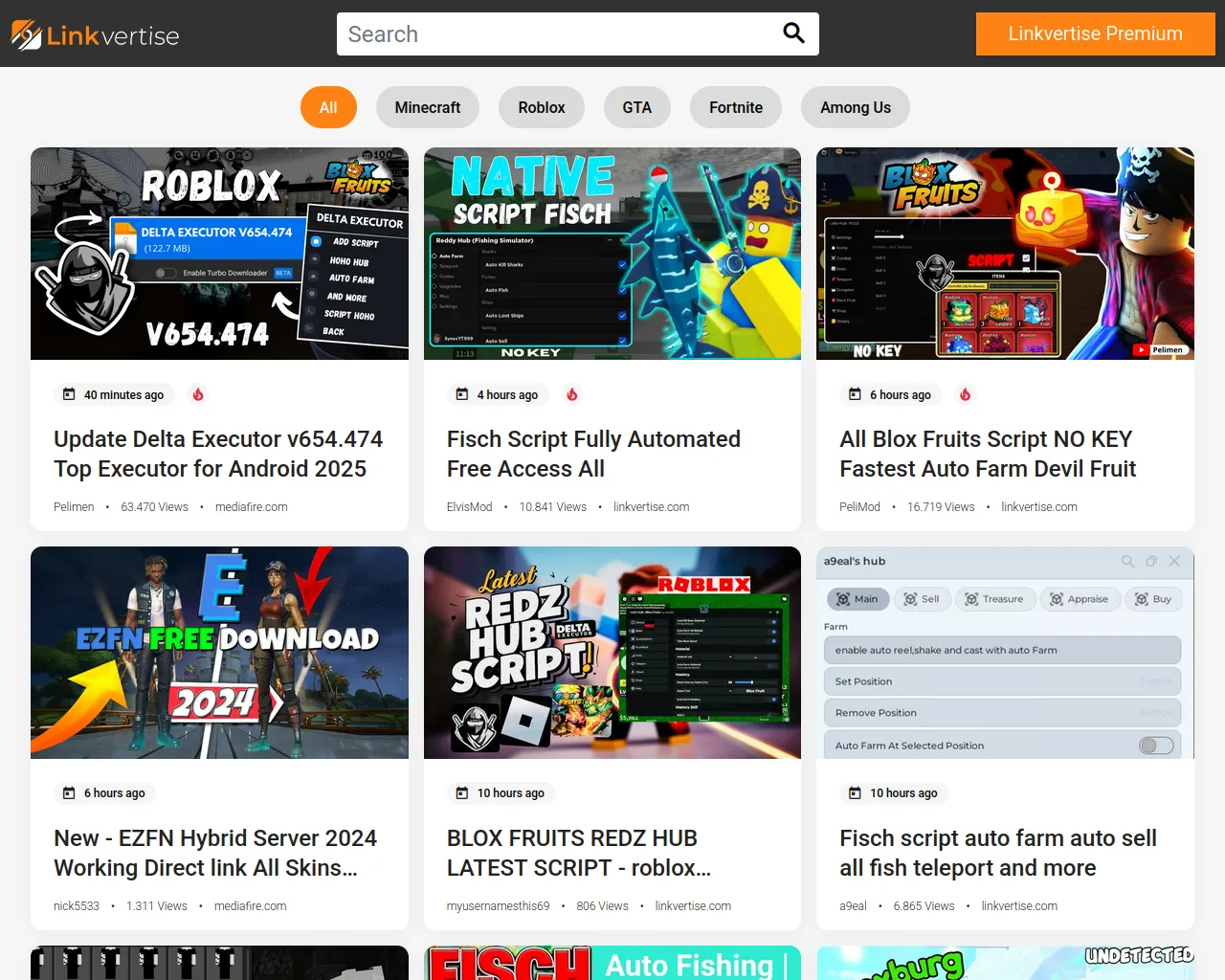Click linkvertise.com on Fisch Script Fully Automated card
1225x980 pixels.
pyautogui.click(x=651, y=507)
